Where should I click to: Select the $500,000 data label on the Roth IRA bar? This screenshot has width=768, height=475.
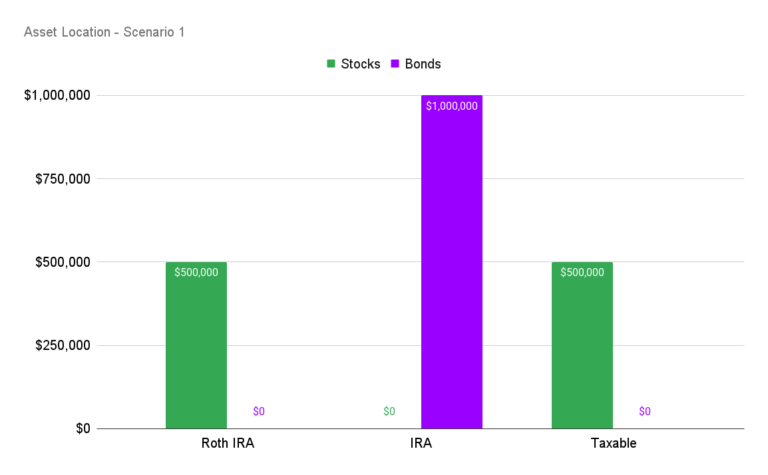pyautogui.click(x=196, y=272)
